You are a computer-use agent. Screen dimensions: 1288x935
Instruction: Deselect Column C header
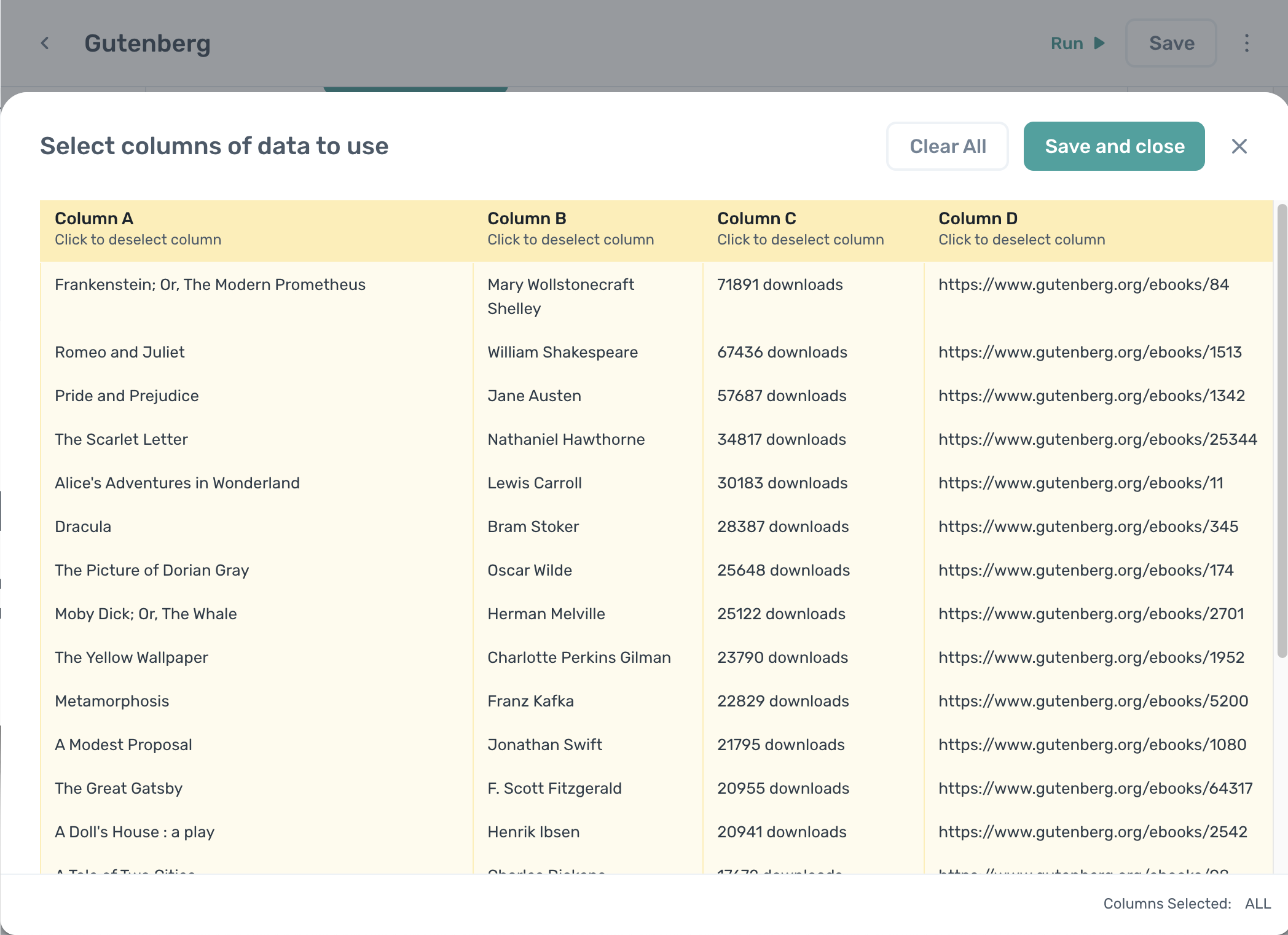tap(814, 230)
